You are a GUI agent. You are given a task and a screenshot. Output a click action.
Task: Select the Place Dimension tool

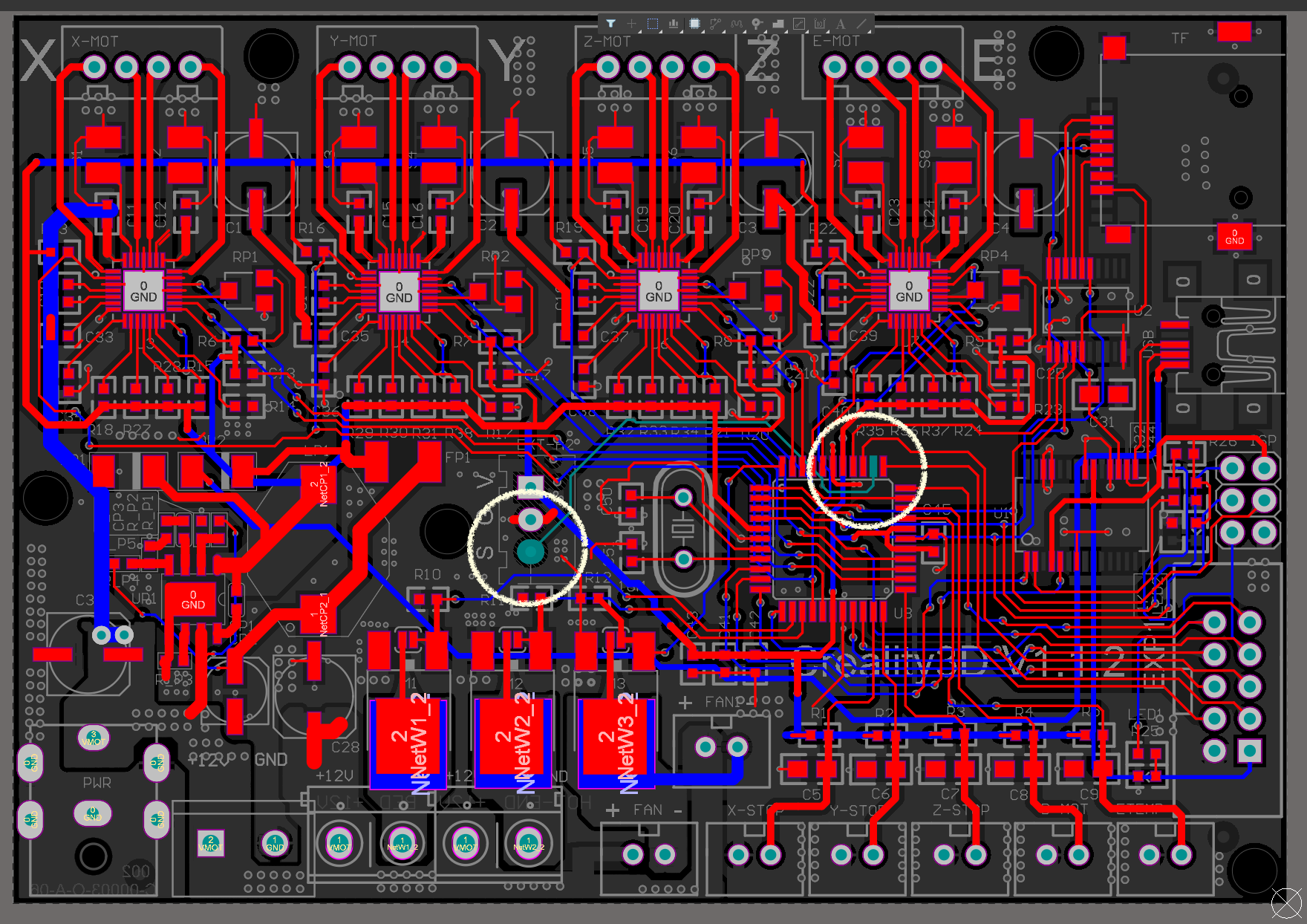pos(820,24)
